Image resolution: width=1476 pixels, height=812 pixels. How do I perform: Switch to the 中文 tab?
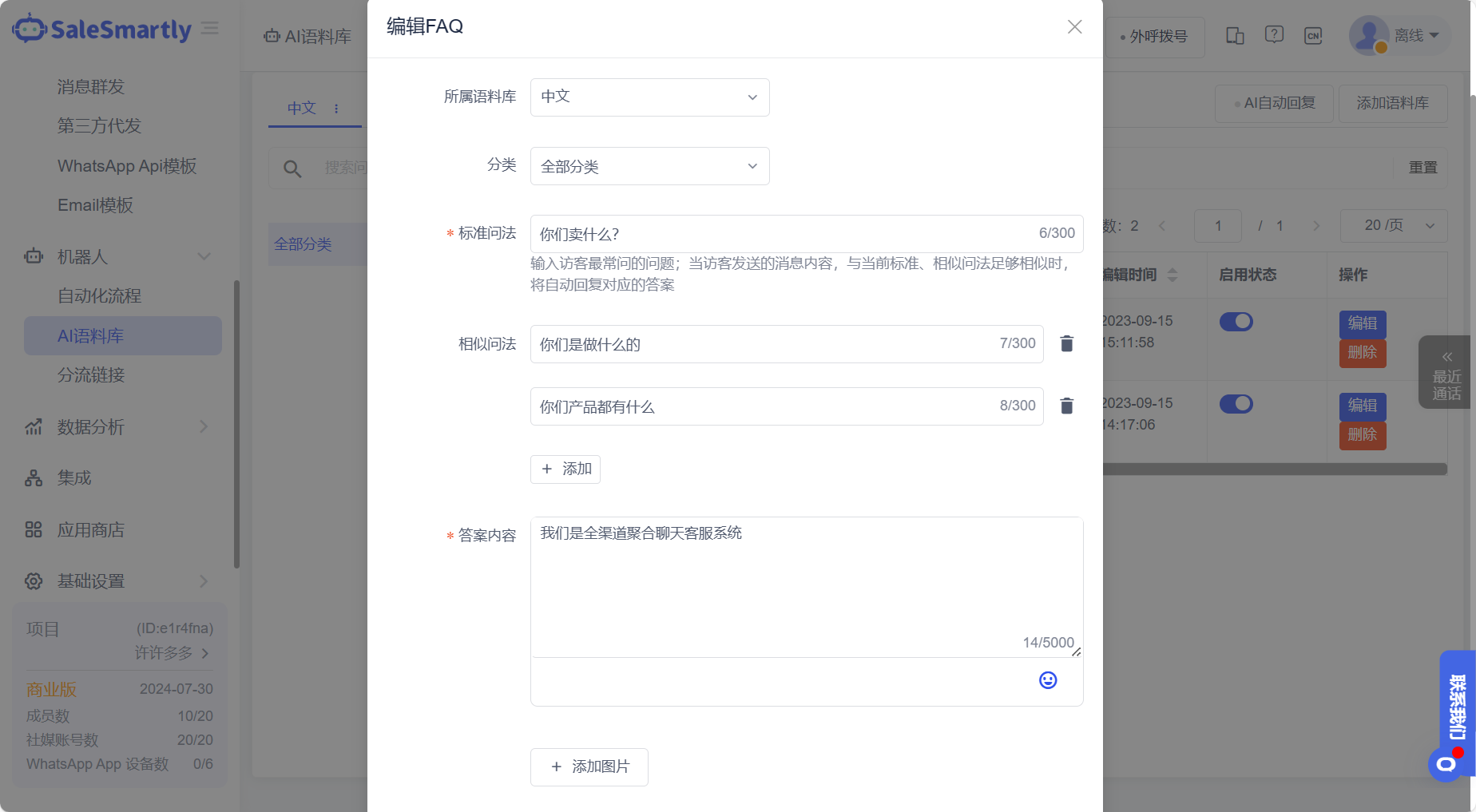click(x=301, y=108)
